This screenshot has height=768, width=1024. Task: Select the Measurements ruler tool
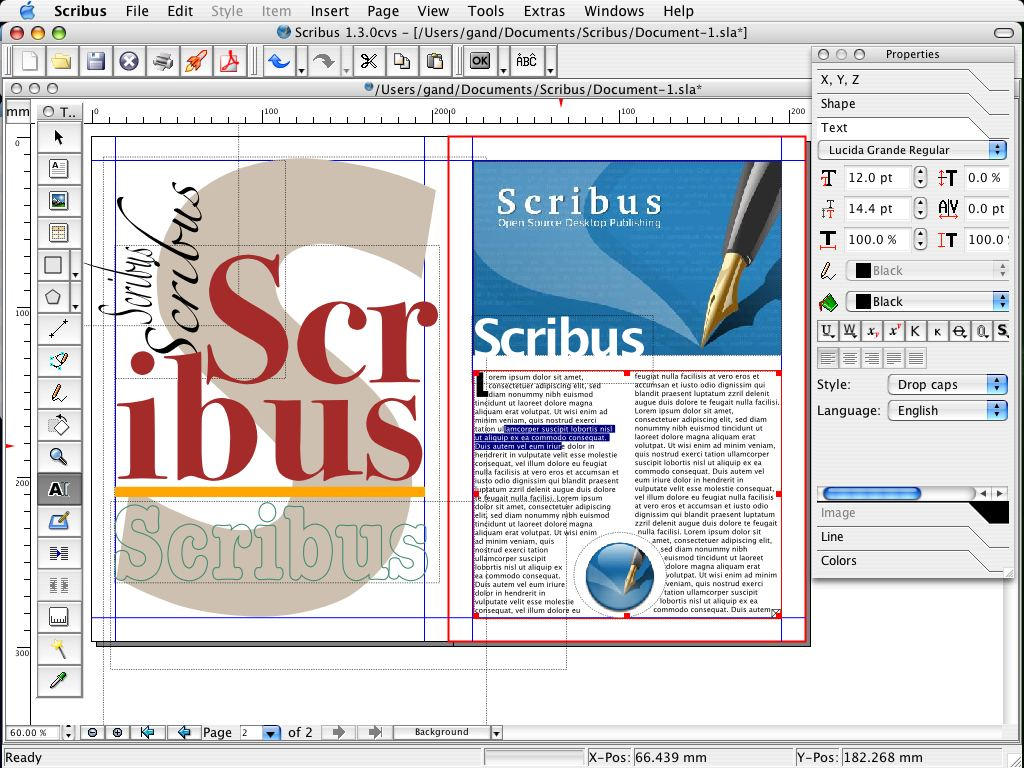(59, 617)
